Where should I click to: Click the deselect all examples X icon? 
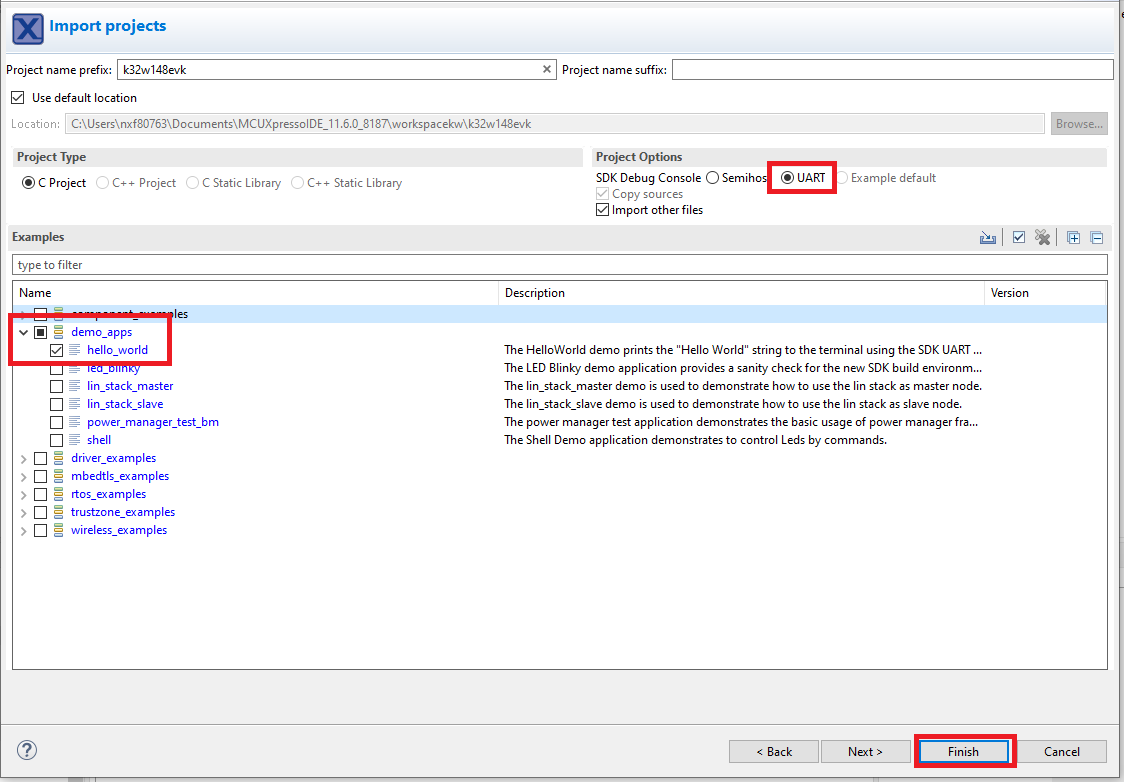point(1043,238)
